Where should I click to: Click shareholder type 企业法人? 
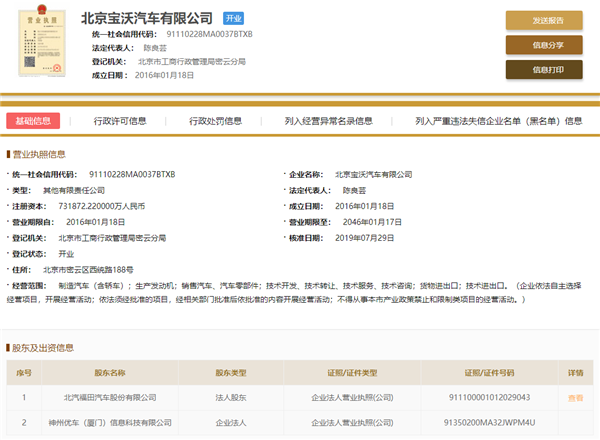pyautogui.click(x=231, y=423)
